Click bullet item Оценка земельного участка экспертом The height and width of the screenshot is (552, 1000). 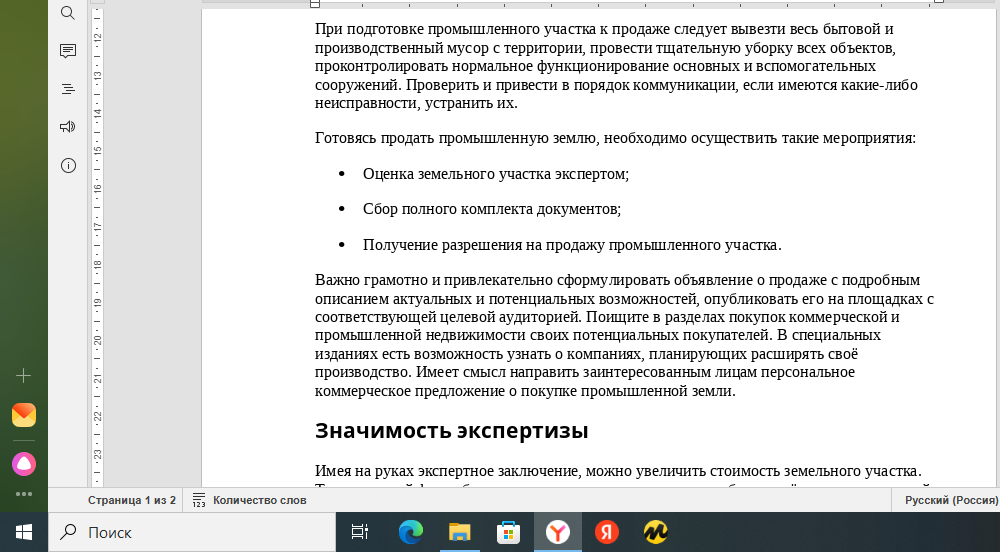point(496,174)
